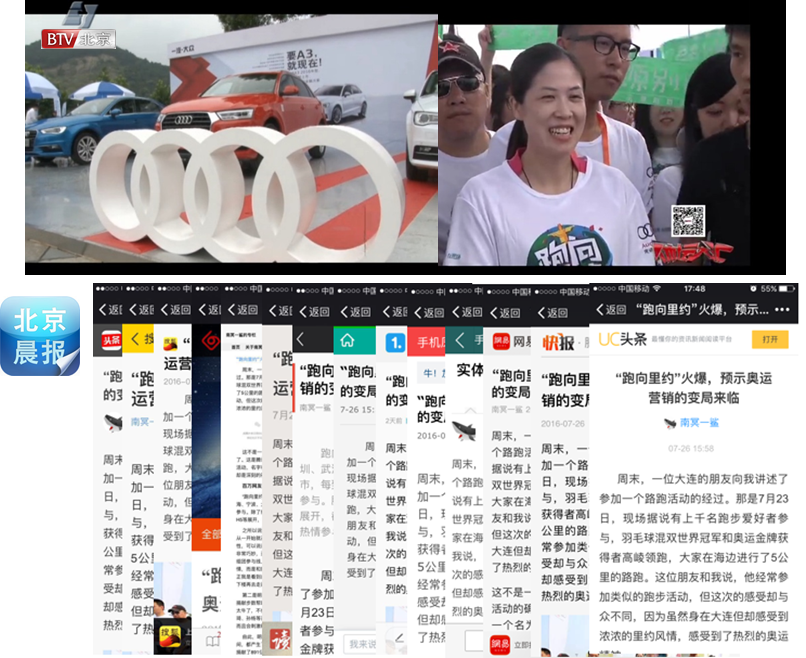Tap the red 網易 icon at the bottom
The width and height of the screenshot is (806, 658).
pos(500,645)
